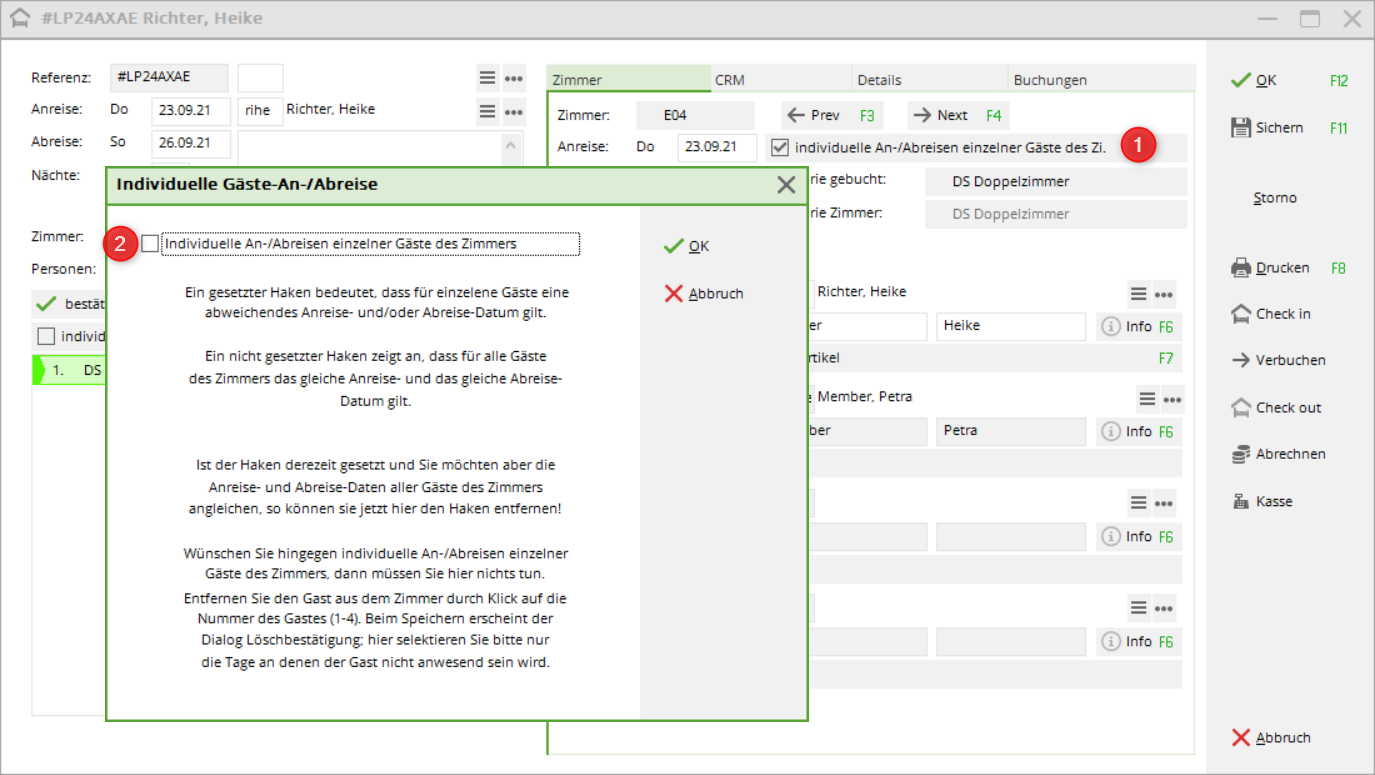Image resolution: width=1375 pixels, height=775 pixels.
Task: Expand hamburger menu for Member, Petra
Action: tap(1147, 399)
